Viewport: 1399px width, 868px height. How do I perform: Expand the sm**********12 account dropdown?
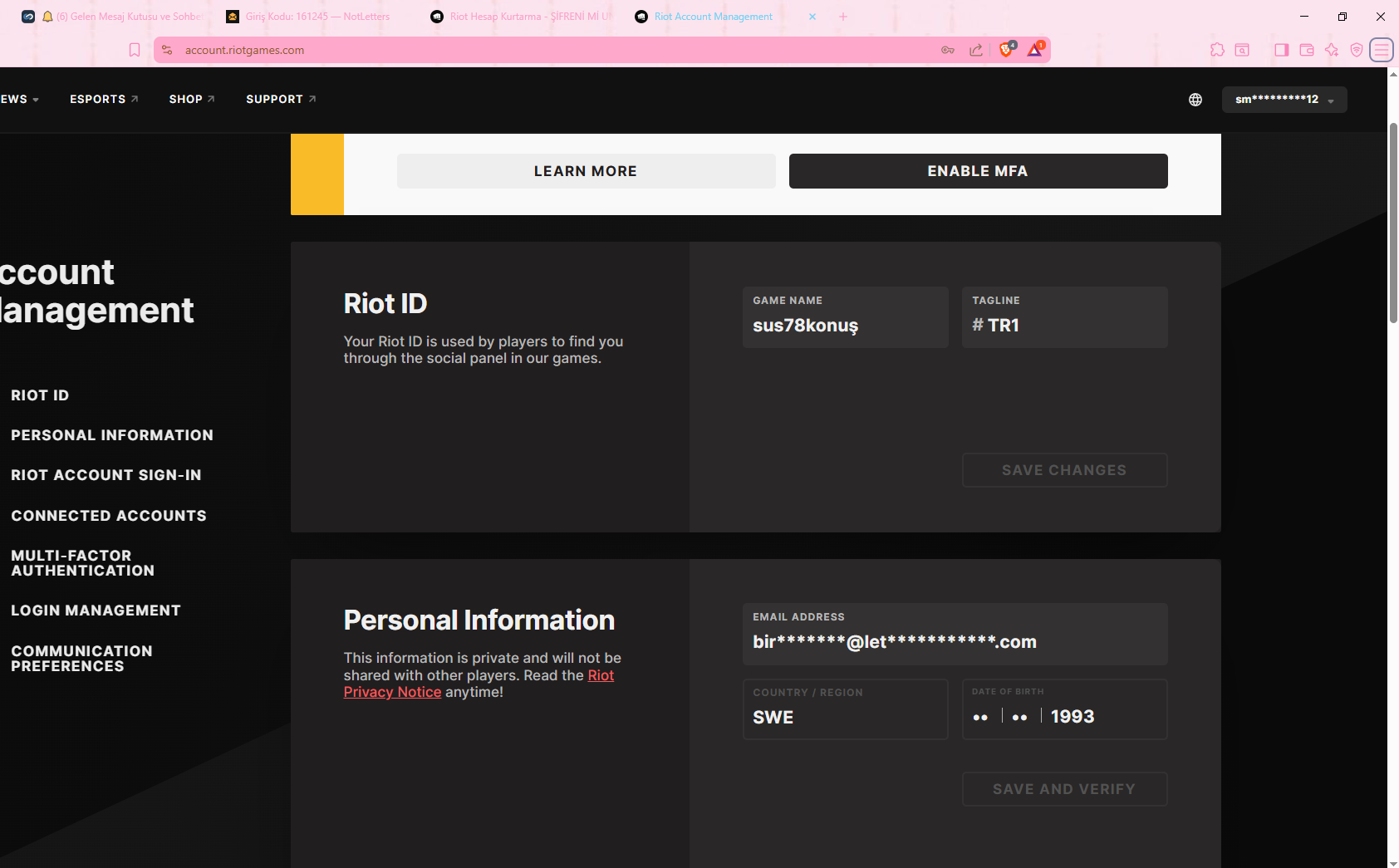1284,100
